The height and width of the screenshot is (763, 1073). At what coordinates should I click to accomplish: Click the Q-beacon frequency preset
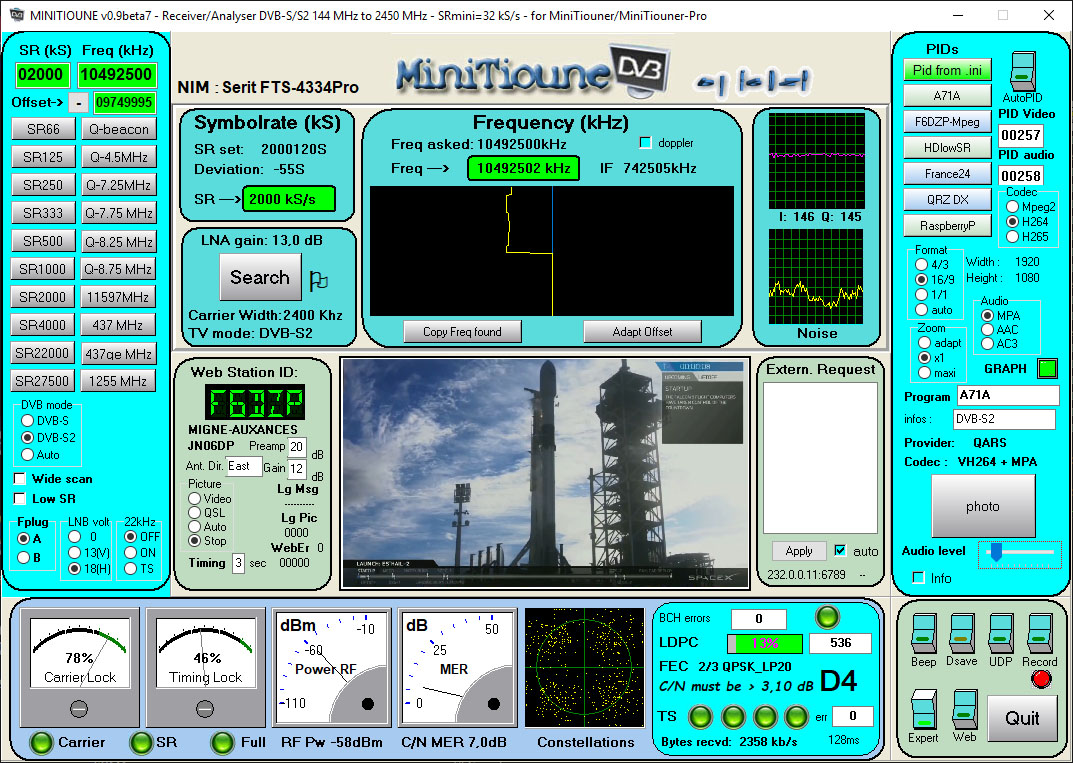coord(118,129)
